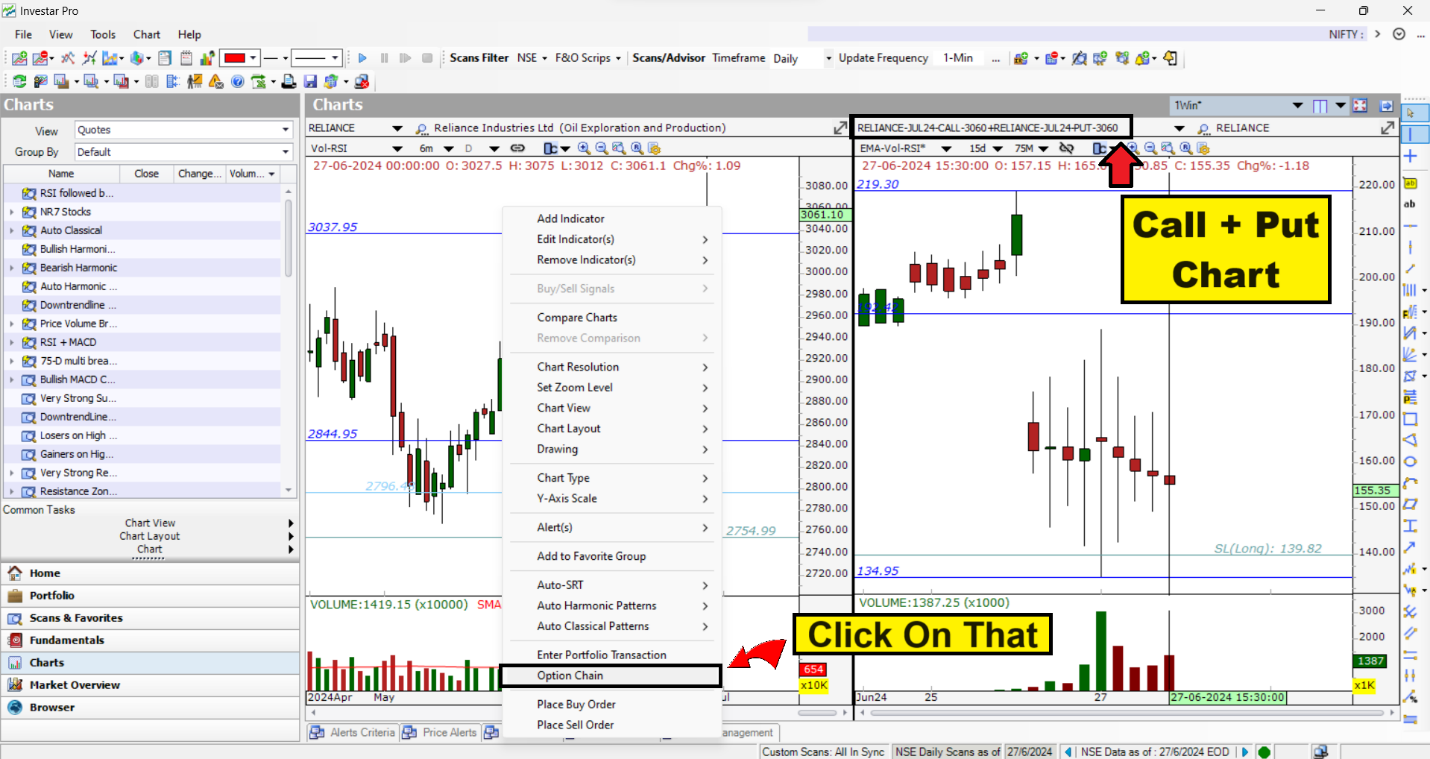Click the blue save disk toolbar icon
Viewport: 1430px width, 759px height.
[310, 82]
